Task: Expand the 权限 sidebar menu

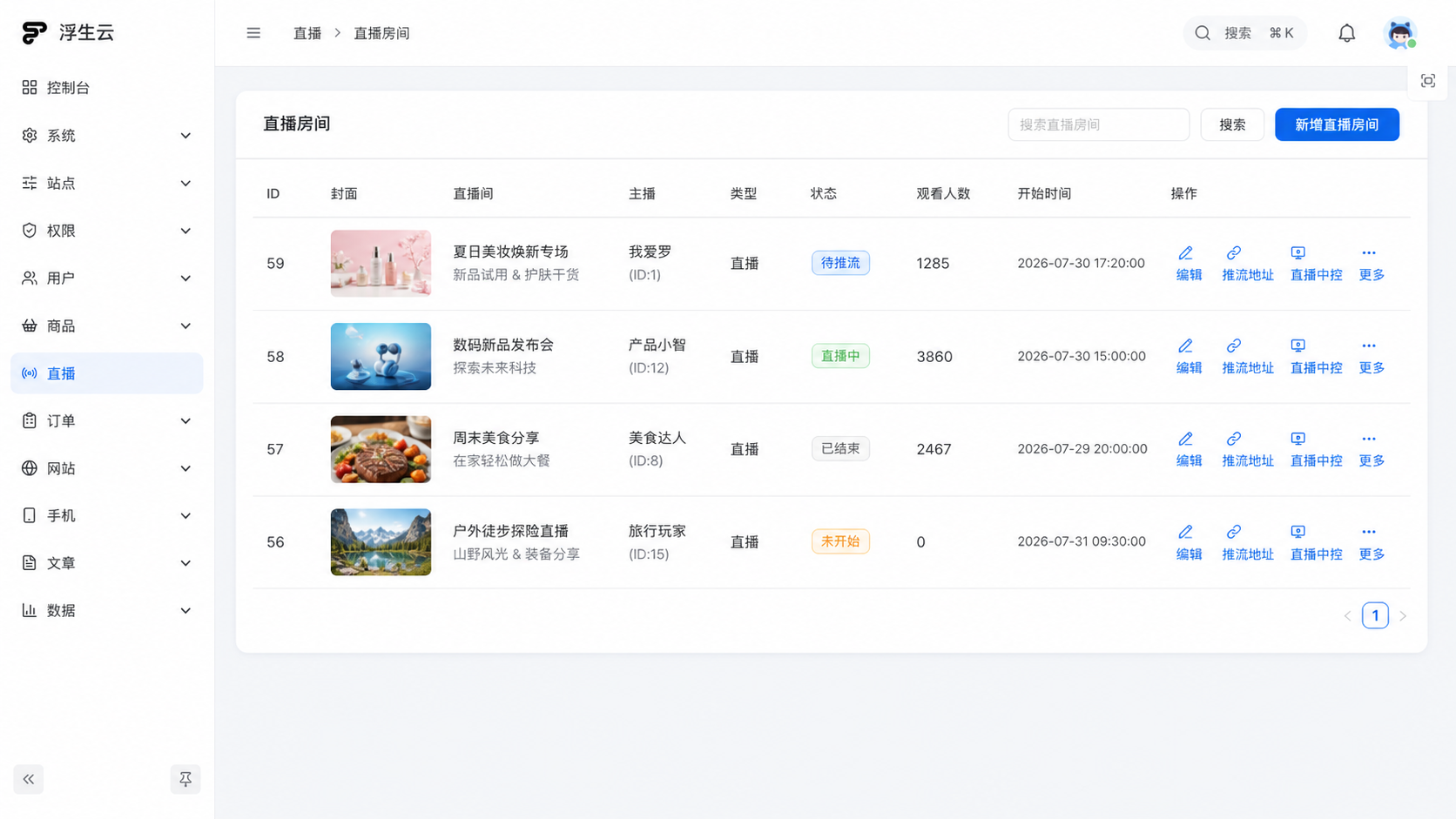Action: [x=106, y=231]
